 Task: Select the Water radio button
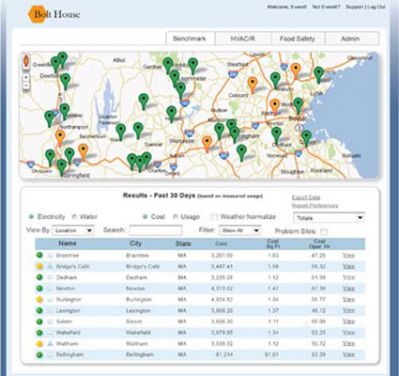(74, 217)
